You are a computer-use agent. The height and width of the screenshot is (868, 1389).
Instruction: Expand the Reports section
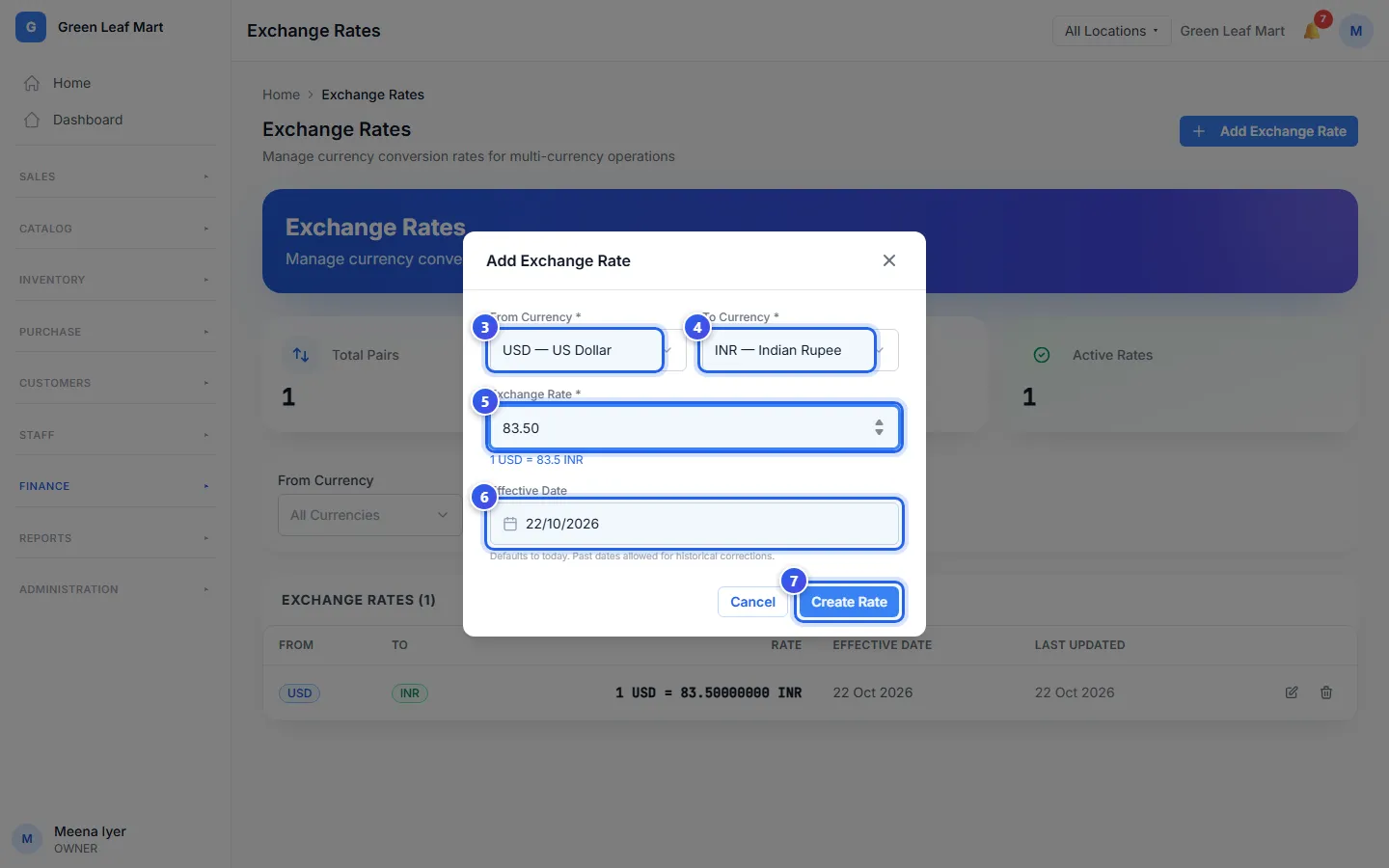pos(116,538)
